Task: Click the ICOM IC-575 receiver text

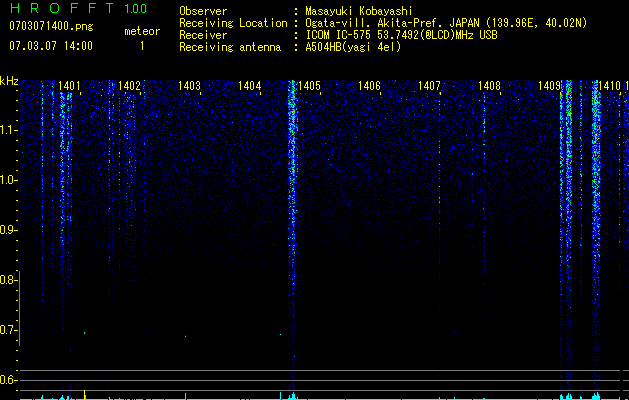Action: [401, 35]
